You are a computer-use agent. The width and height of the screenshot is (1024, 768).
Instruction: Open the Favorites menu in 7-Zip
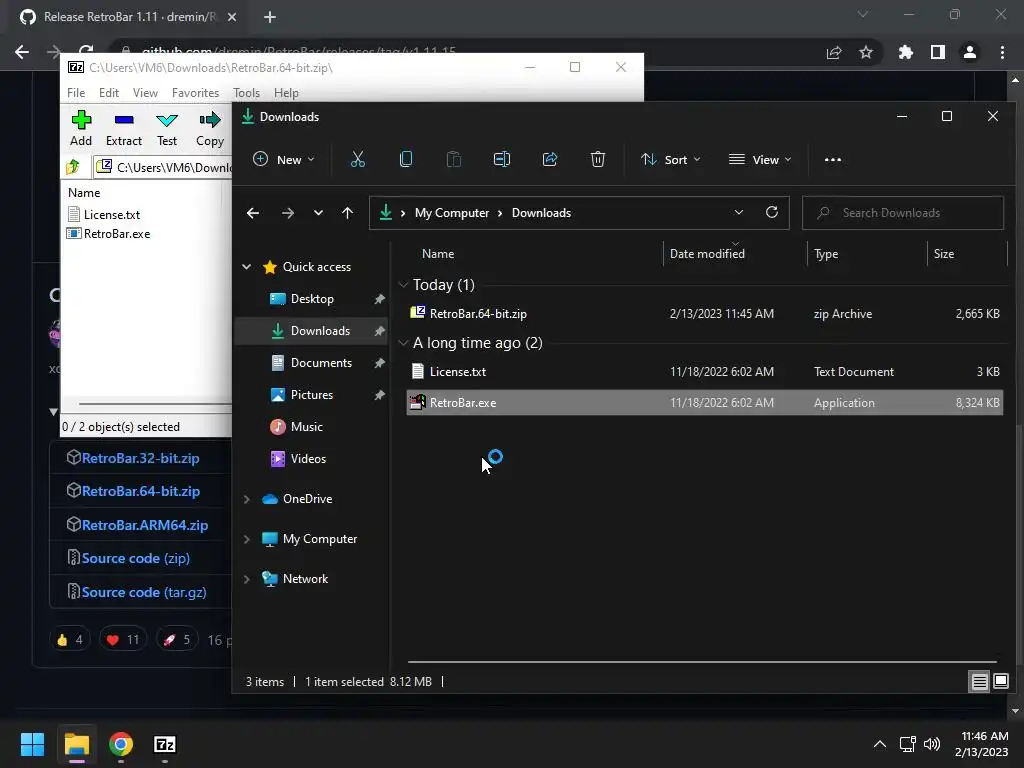pos(195,93)
